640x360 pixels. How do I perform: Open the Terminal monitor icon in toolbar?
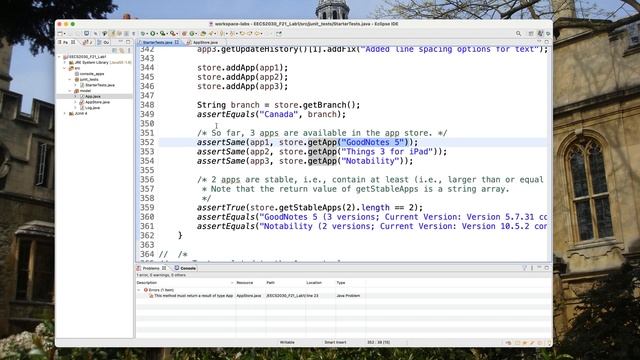[86, 33]
